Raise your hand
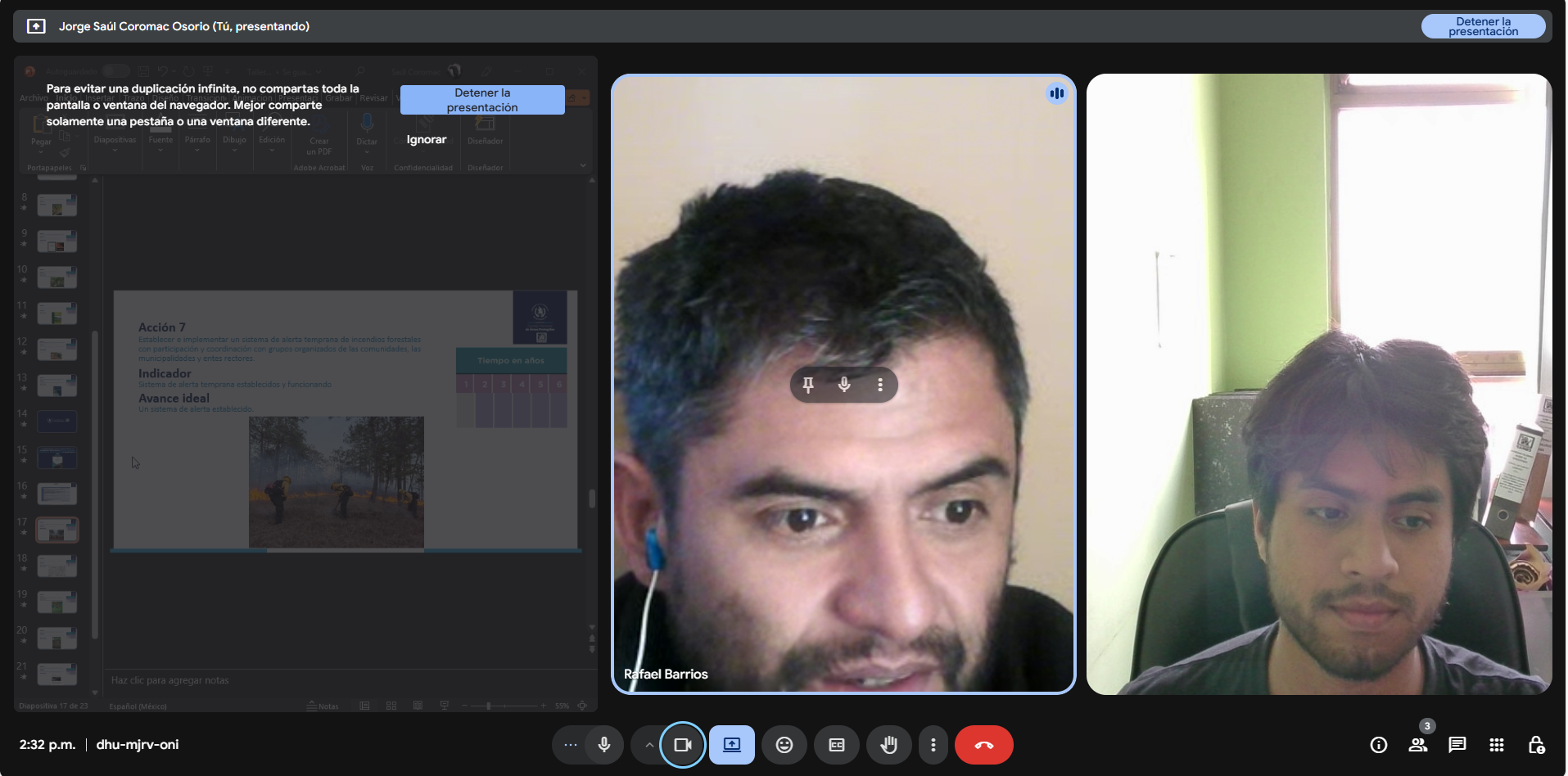Viewport: 1568px width, 776px height. 888,745
